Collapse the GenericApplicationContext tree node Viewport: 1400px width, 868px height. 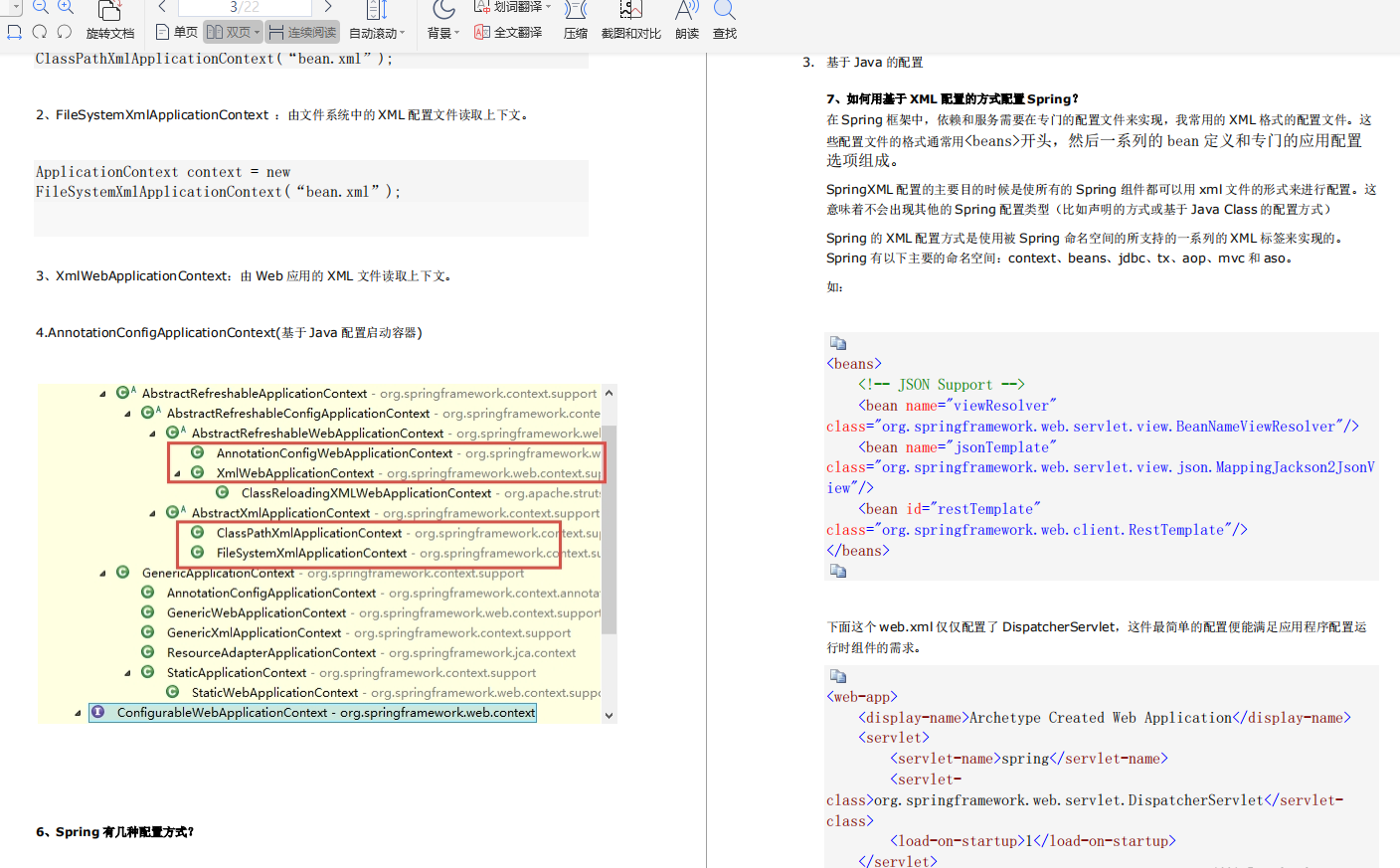(x=103, y=574)
